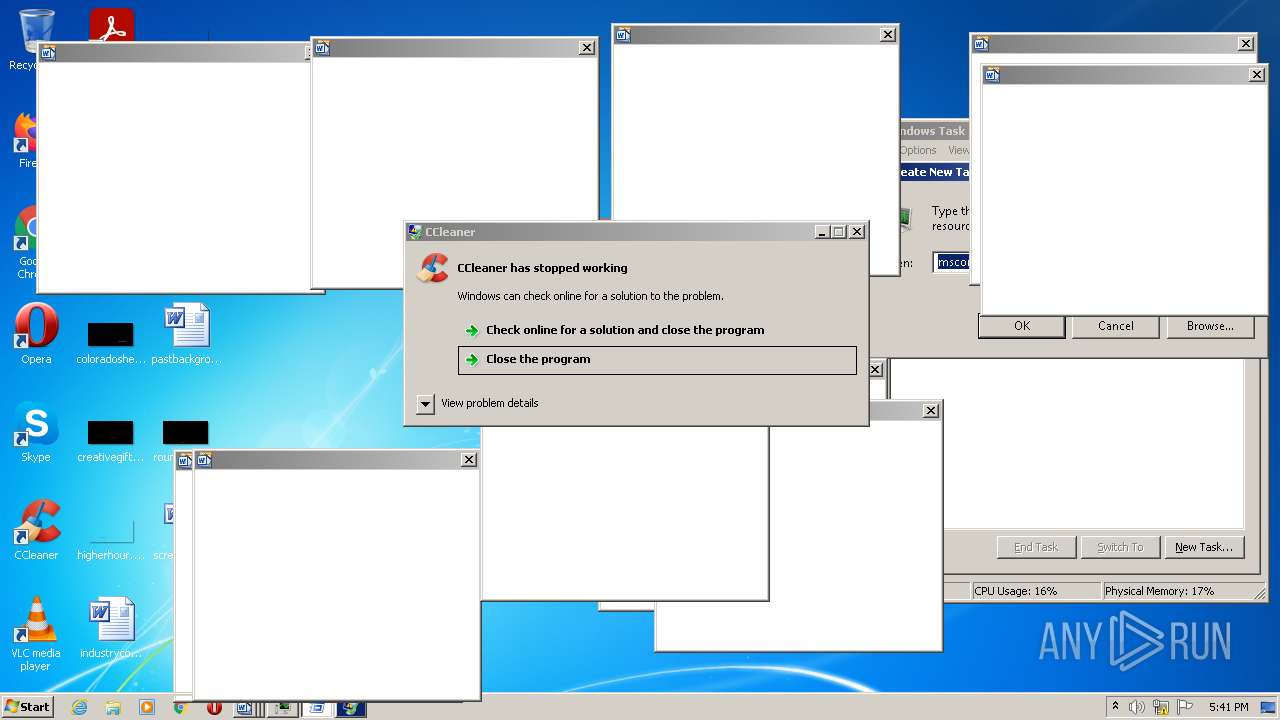This screenshot has height=720, width=1280.
Task: Select the higherhour... file on the desktop
Action: [x=111, y=538]
